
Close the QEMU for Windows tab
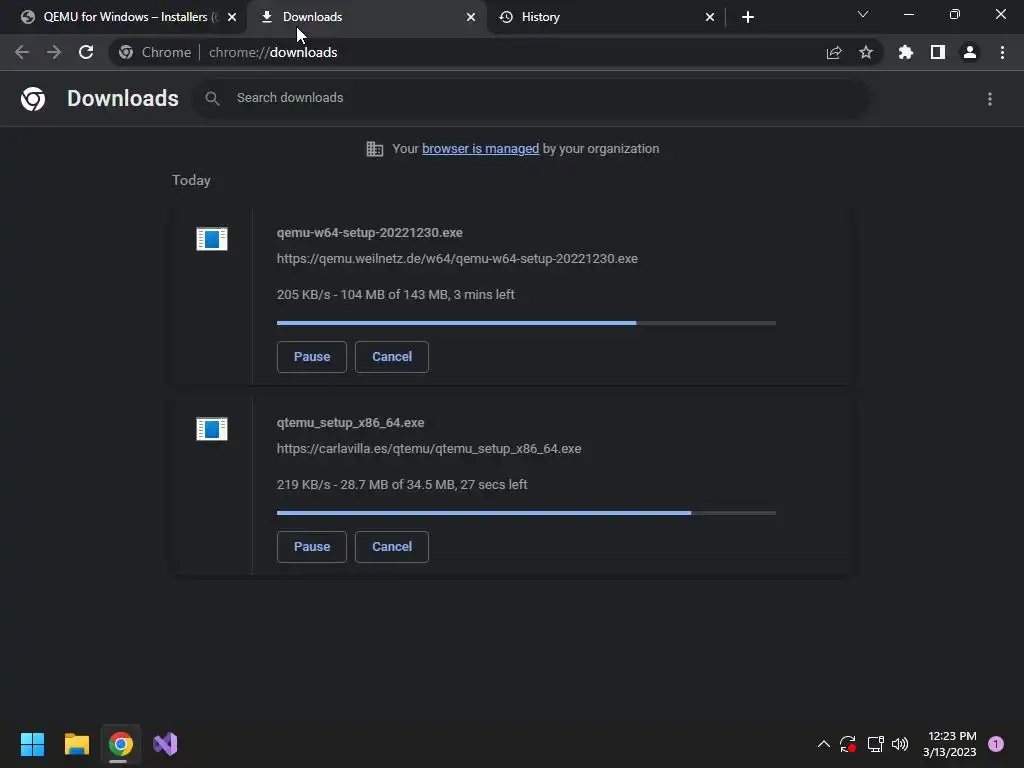pos(232,17)
